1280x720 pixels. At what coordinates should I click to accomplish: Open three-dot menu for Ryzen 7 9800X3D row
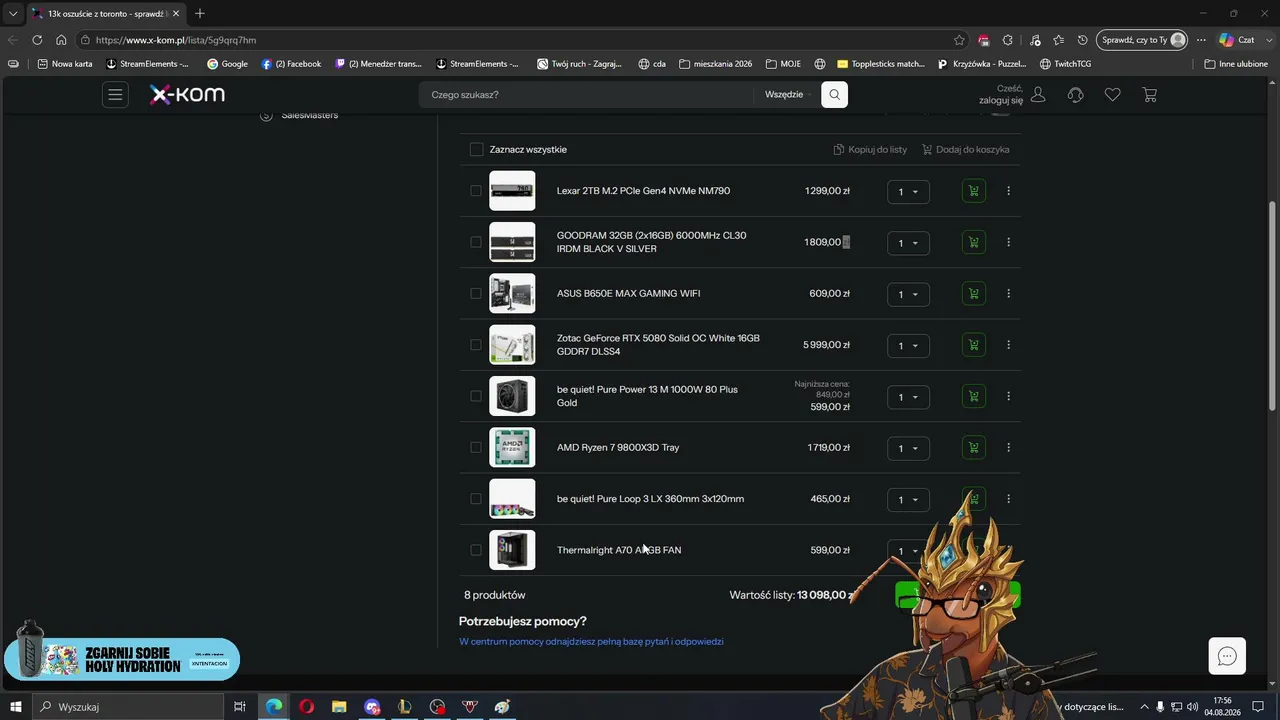pos(1008,448)
